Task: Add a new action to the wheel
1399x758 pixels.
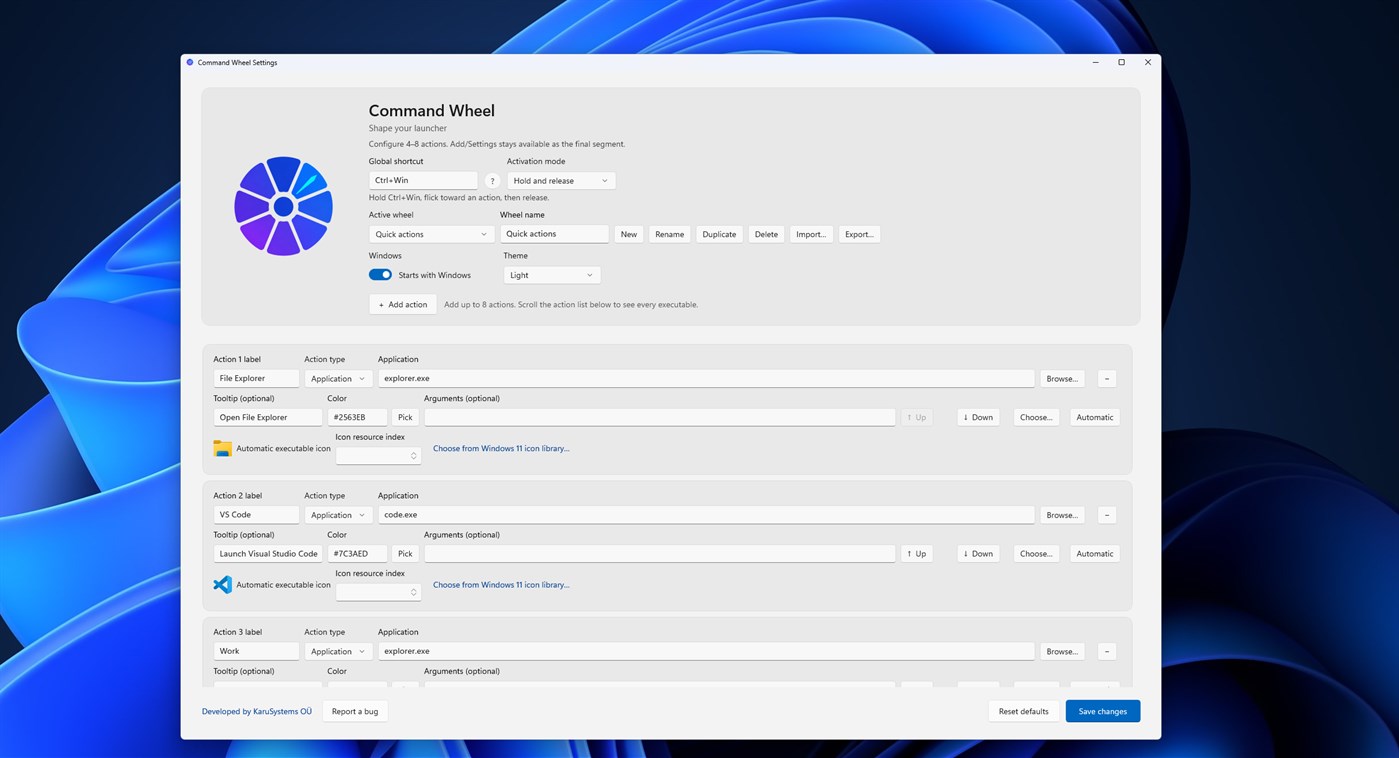Action: click(x=403, y=304)
